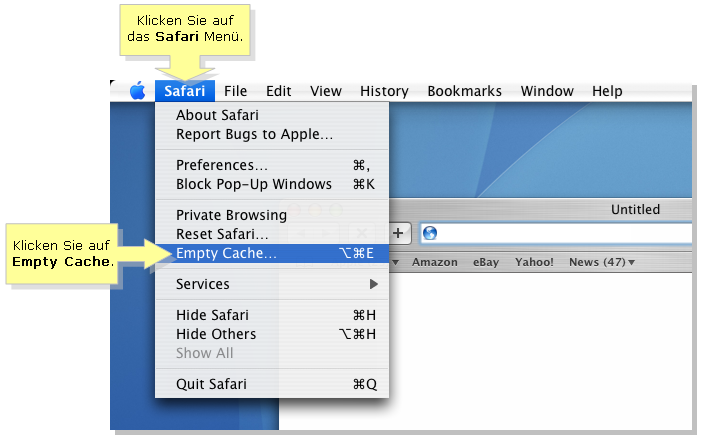The width and height of the screenshot is (703, 442).
Task: Click the plus add bookmark button
Action: (x=398, y=233)
